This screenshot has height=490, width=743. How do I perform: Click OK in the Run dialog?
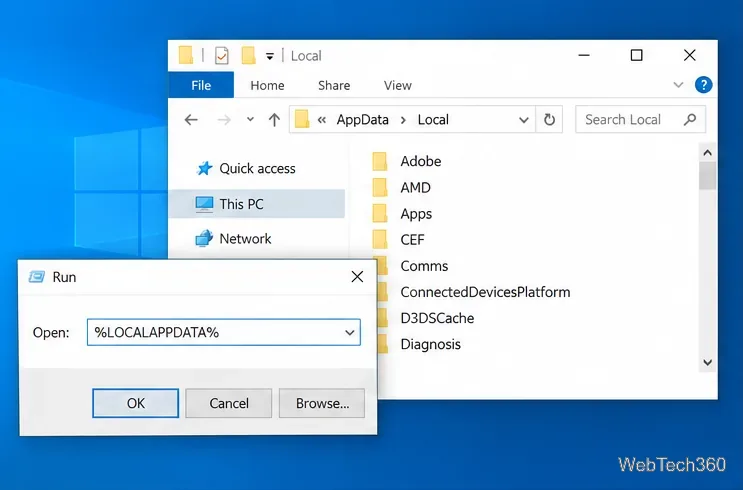click(x=136, y=403)
